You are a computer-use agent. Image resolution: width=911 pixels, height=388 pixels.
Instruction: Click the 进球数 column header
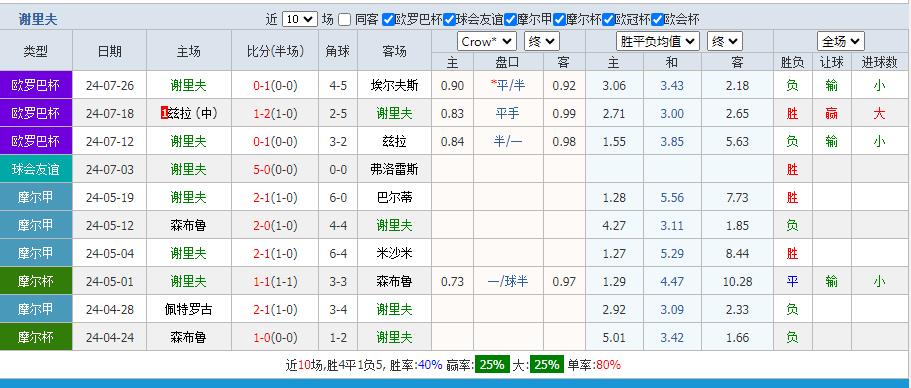tap(880, 62)
